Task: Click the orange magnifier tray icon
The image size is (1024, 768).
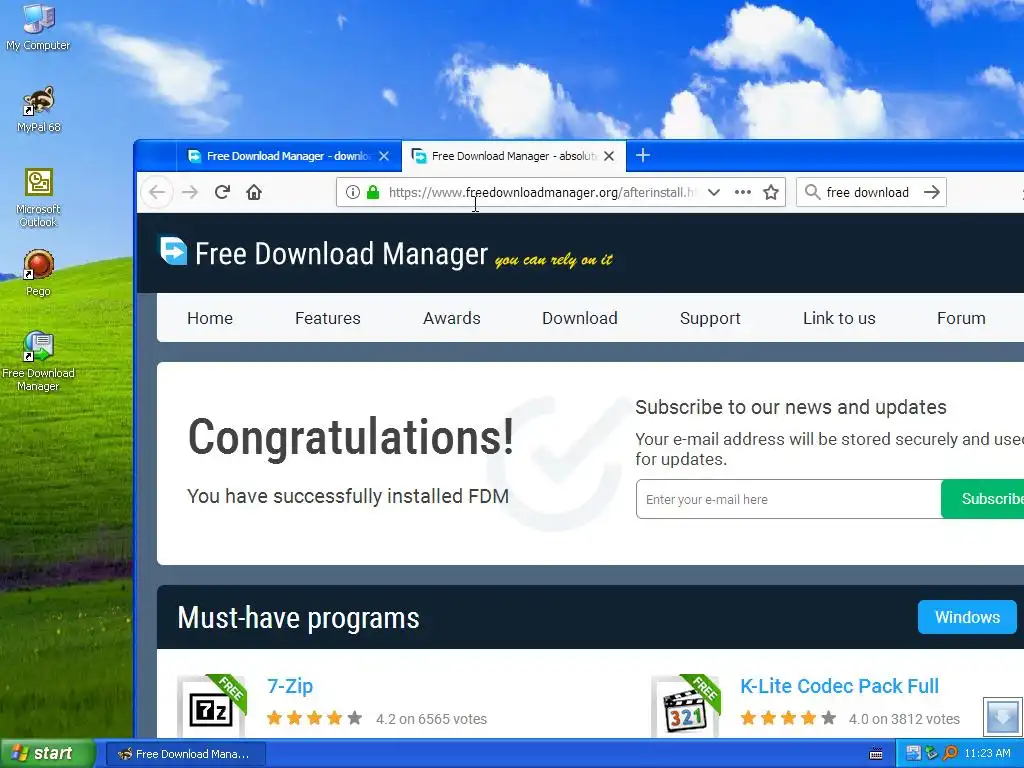Action: [950, 754]
